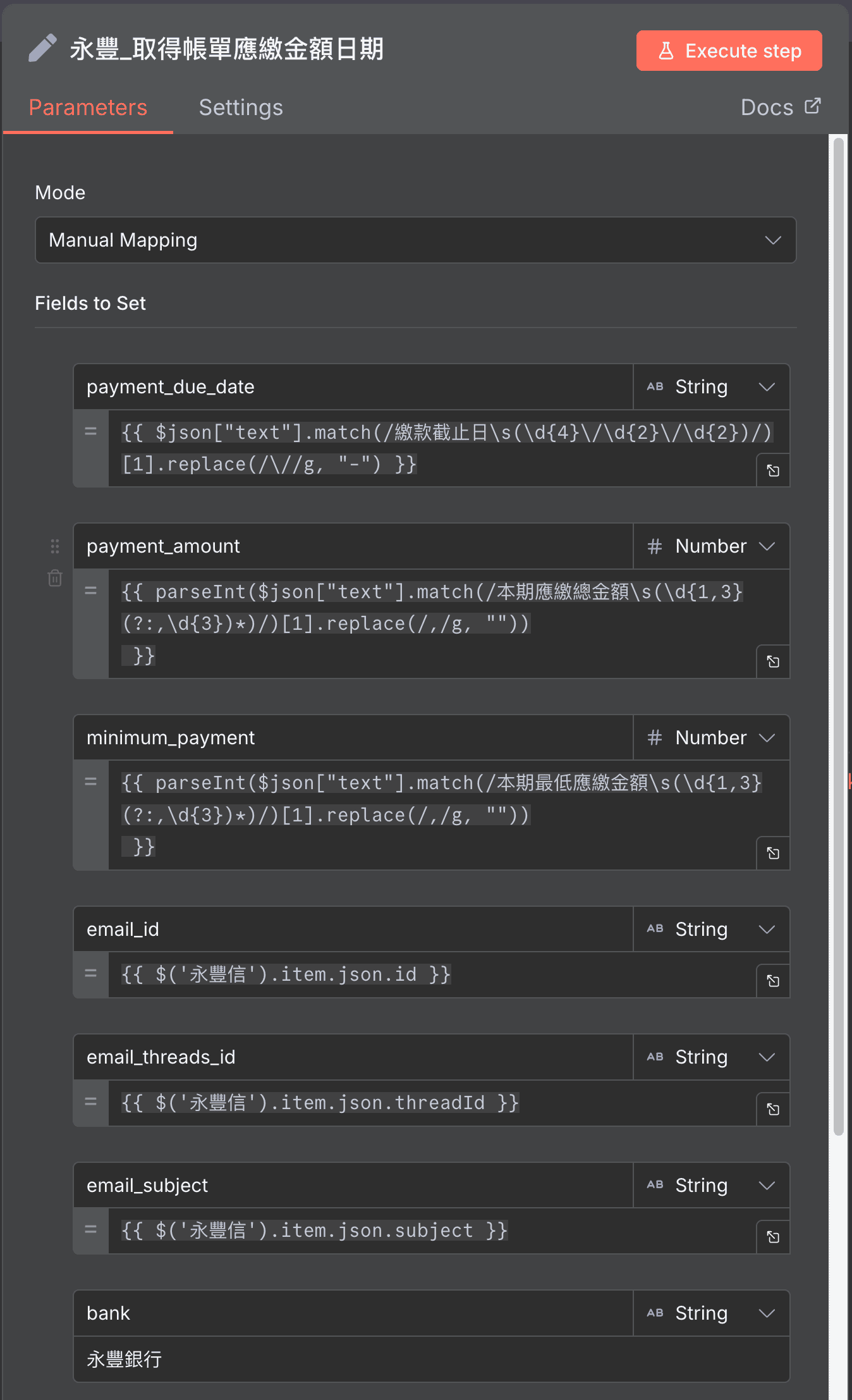Screen dimensions: 852x1400
Task: Click the pencil icon to rename the node
Action: (x=42, y=48)
